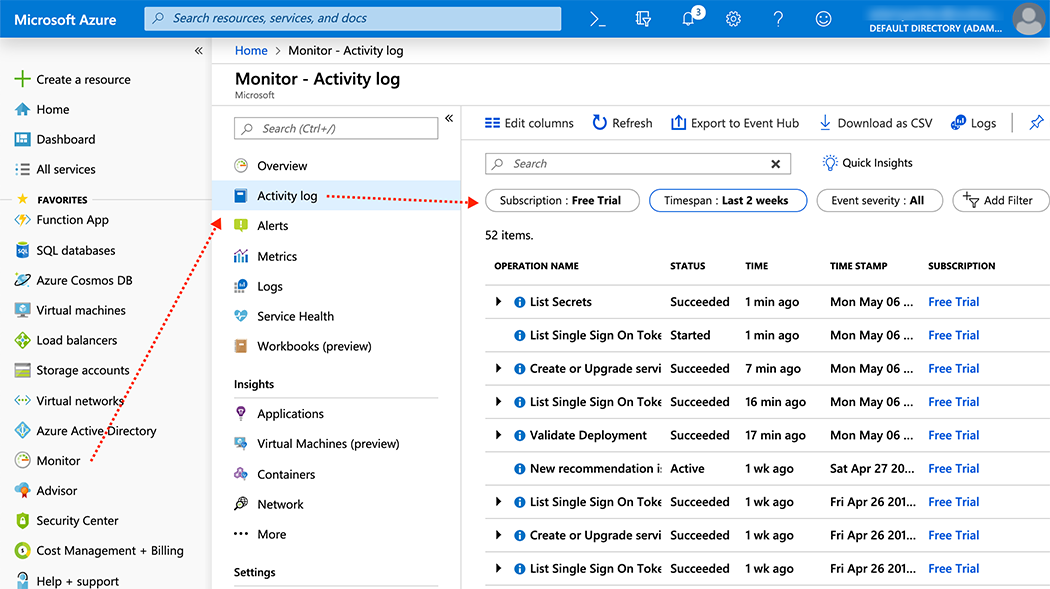
Task: Open Advisor in favorites
Action: tap(46, 491)
